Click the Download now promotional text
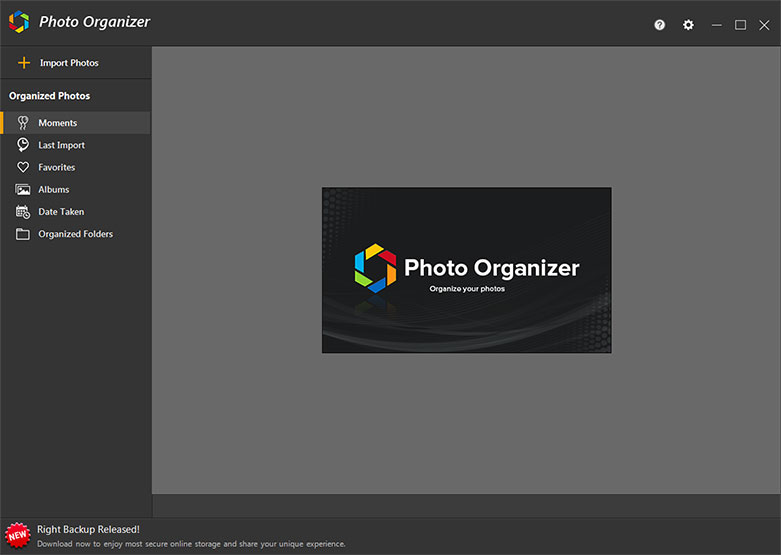The height and width of the screenshot is (555, 781). pyautogui.click(x=191, y=544)
